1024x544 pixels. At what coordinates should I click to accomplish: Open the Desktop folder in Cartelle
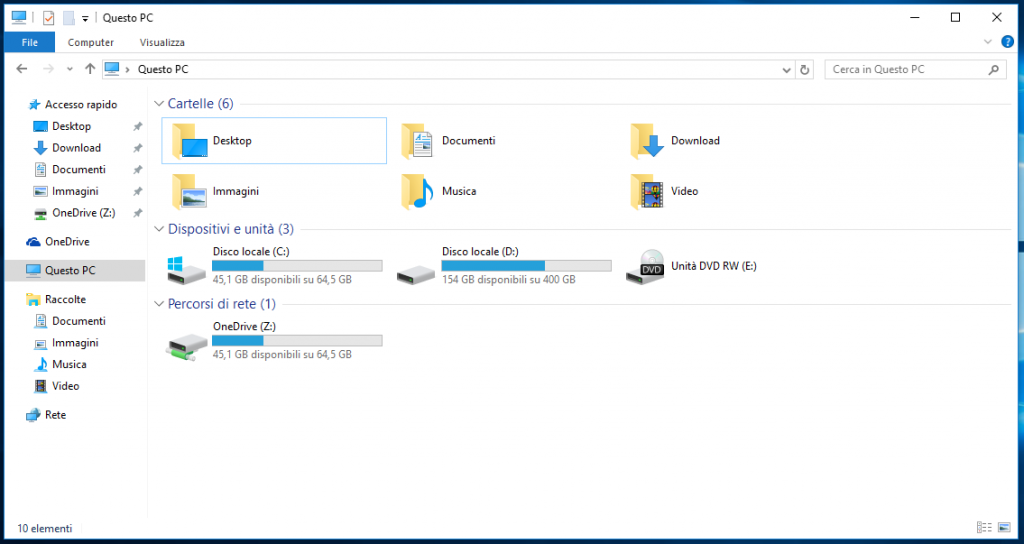pyautogui.click(x=274, y=140)
